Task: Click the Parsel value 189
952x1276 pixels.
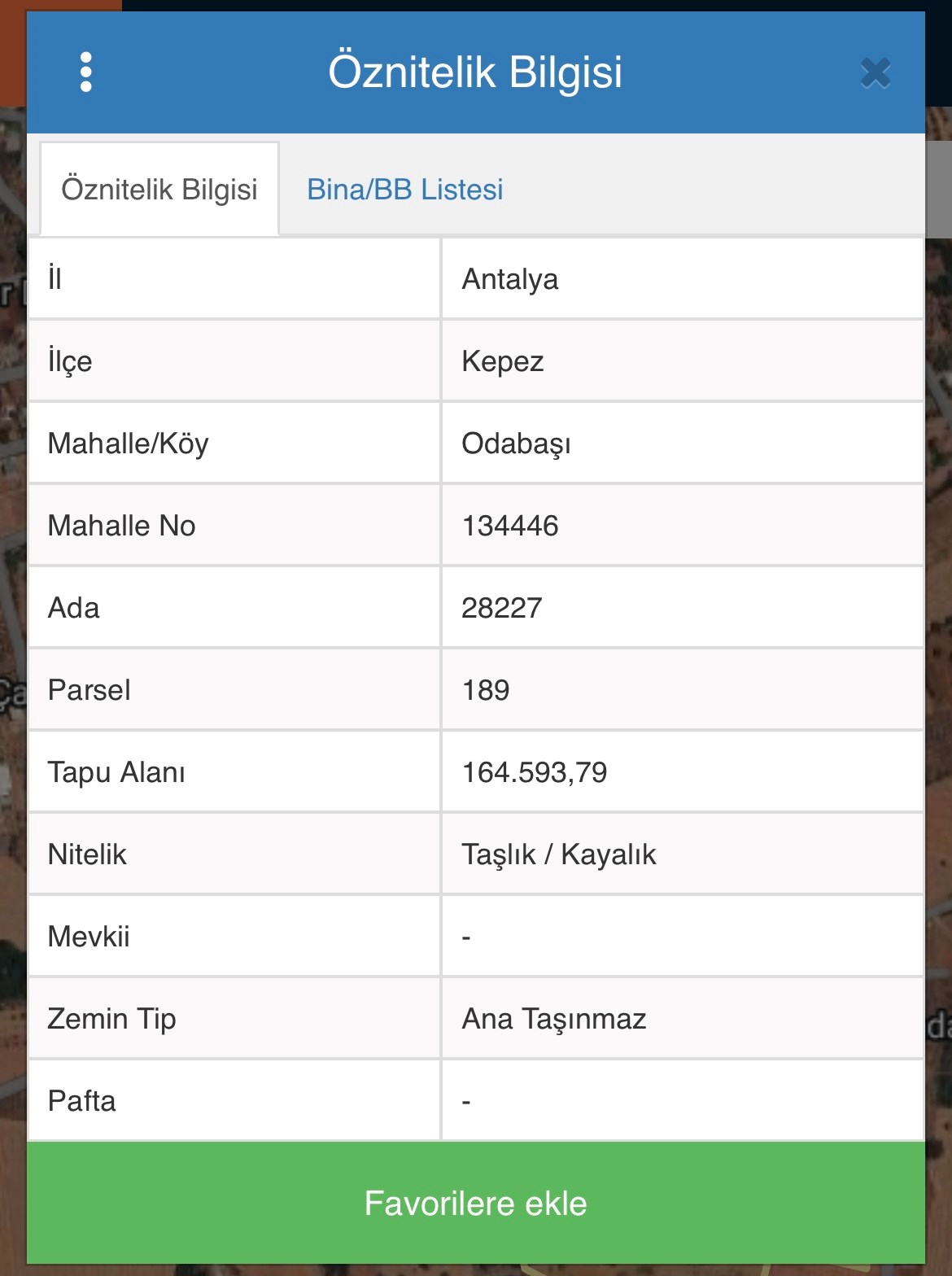Action: point(486,690)
